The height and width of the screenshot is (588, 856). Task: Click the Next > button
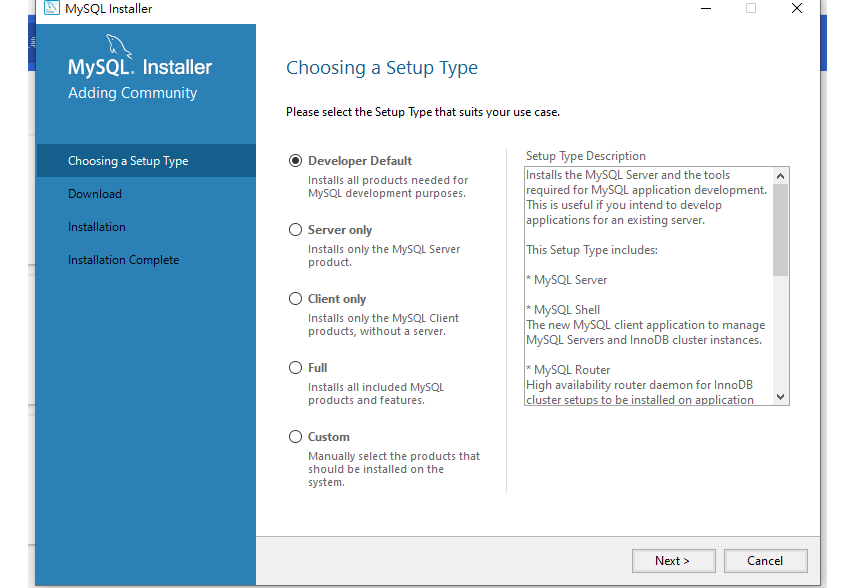coord(674,561)
